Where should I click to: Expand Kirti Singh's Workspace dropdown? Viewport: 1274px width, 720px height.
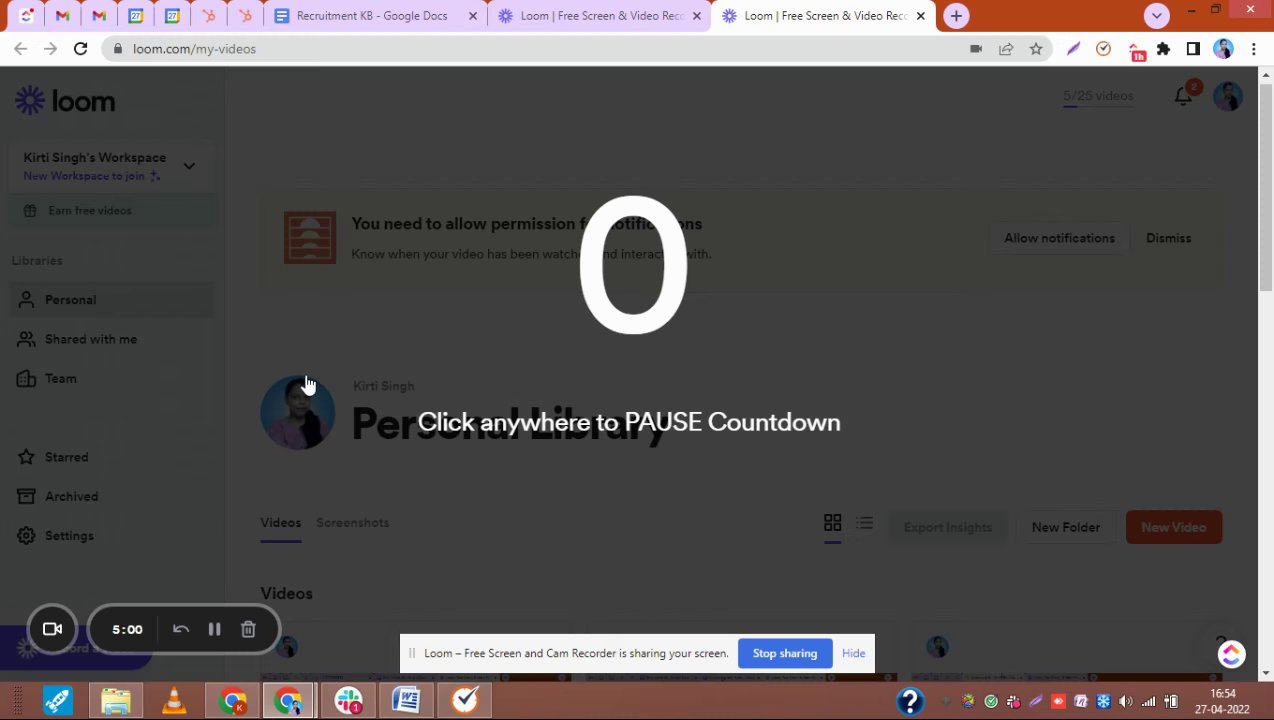coord(189,166)
